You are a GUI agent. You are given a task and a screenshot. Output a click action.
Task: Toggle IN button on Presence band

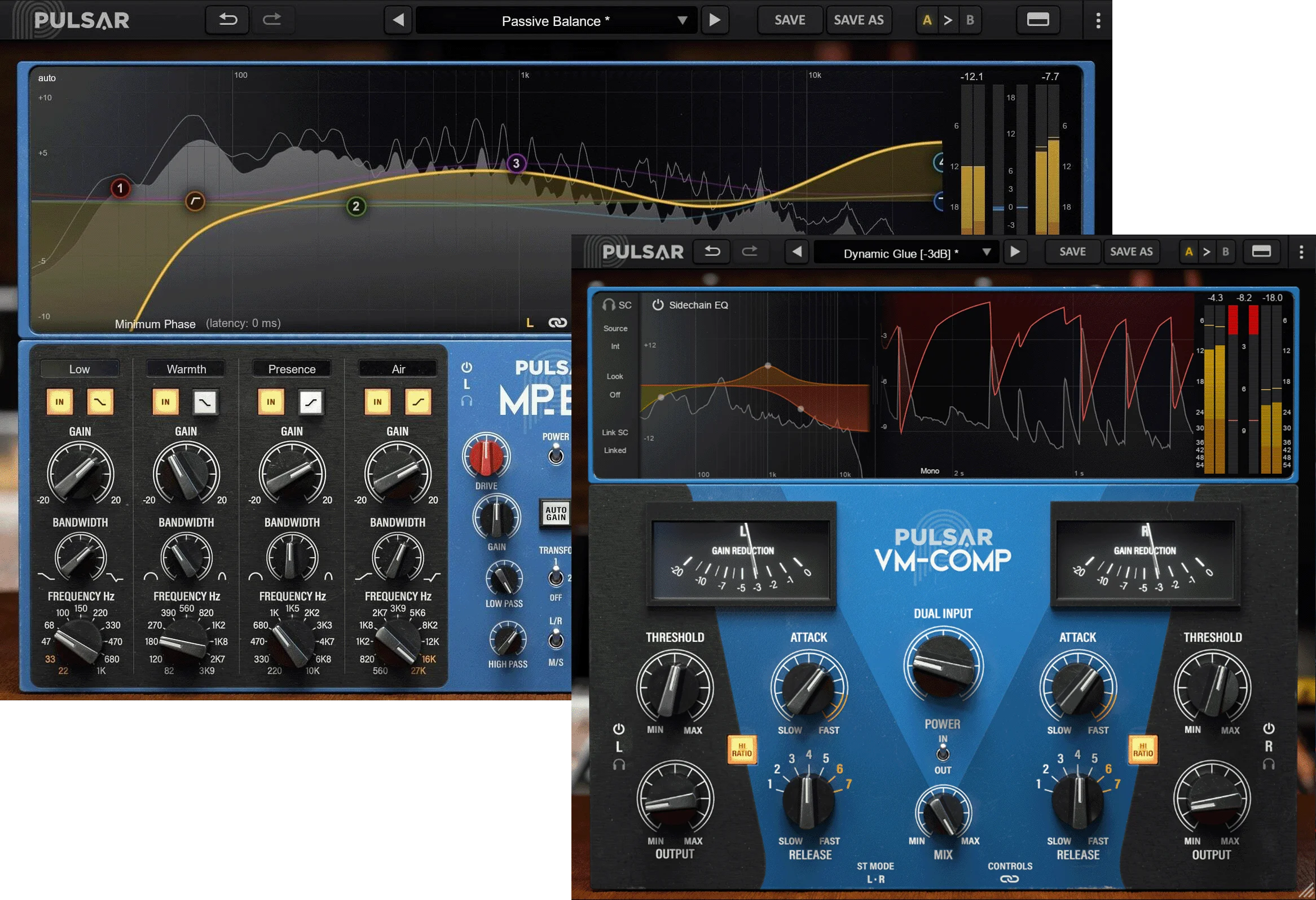[271, 402]
